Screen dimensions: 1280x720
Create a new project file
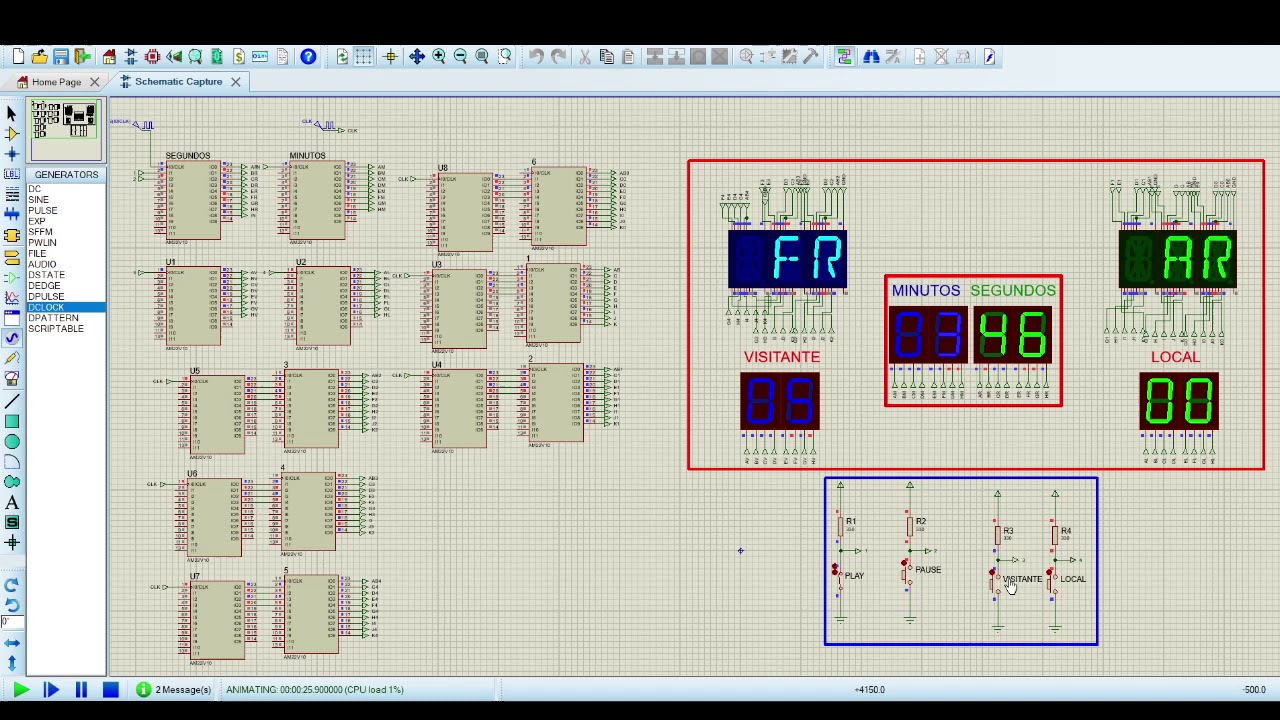tap(18, 57)
